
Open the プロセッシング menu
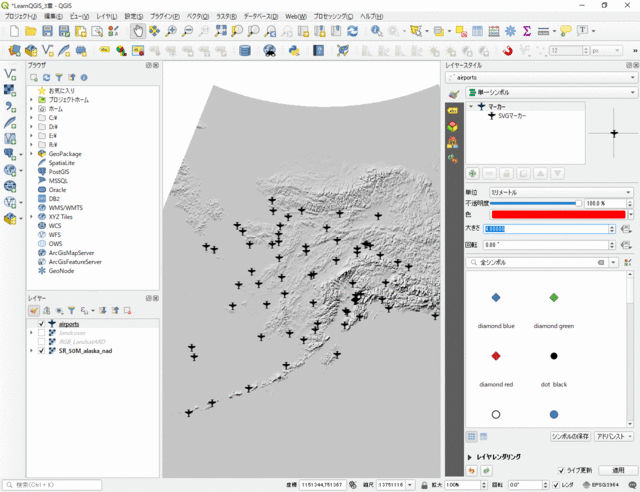333,16
